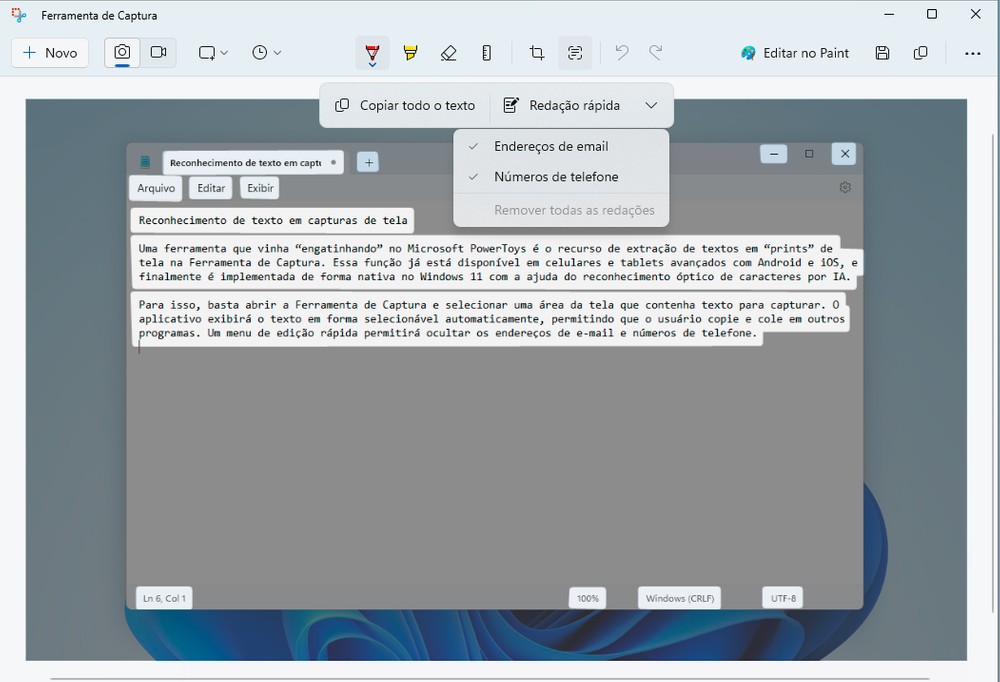Undo the last edit
1000x682 pixels.
(x=622, y=53)
